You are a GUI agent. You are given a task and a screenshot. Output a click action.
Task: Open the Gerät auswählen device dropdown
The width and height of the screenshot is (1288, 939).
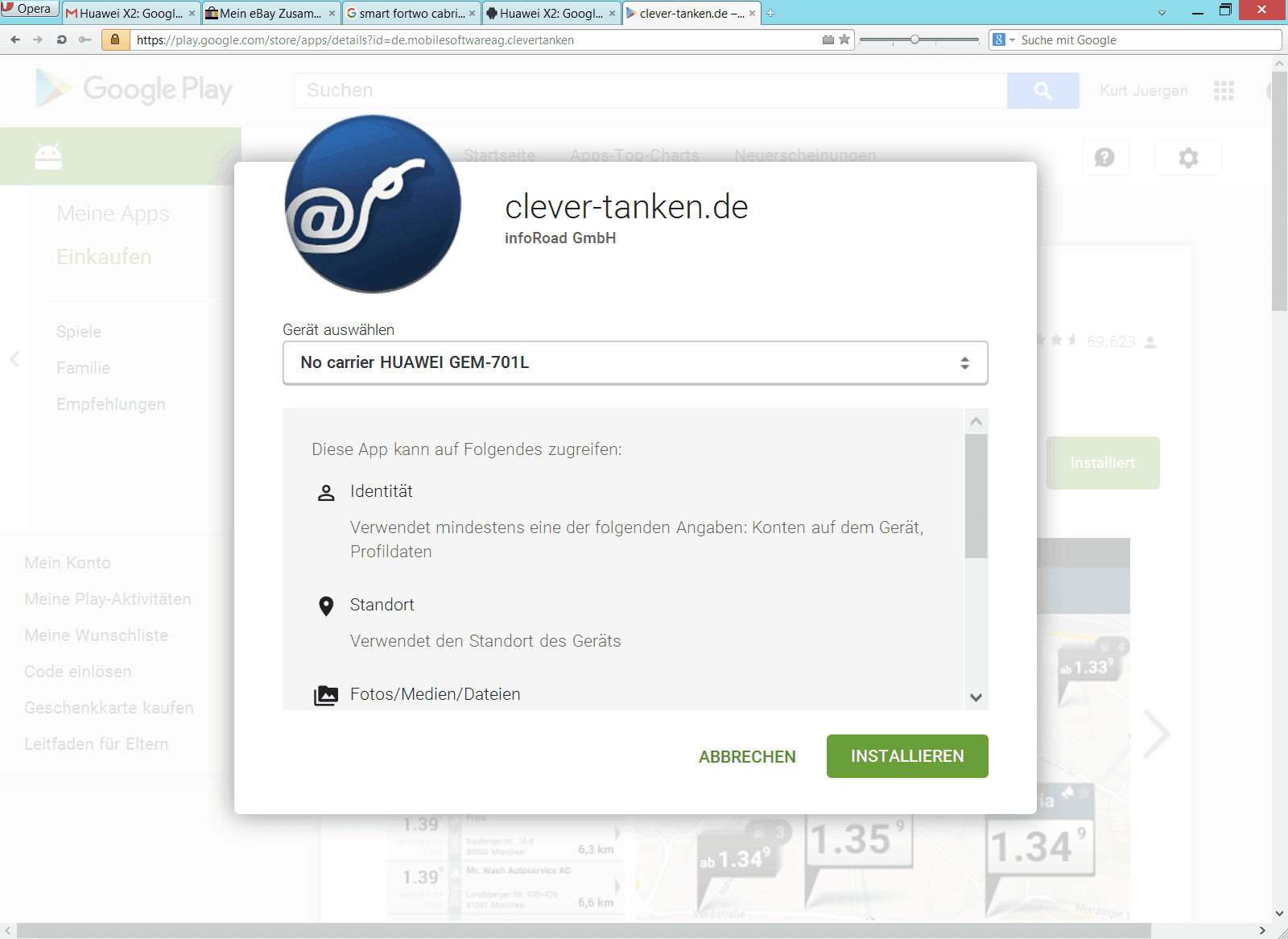click(635, 362)
